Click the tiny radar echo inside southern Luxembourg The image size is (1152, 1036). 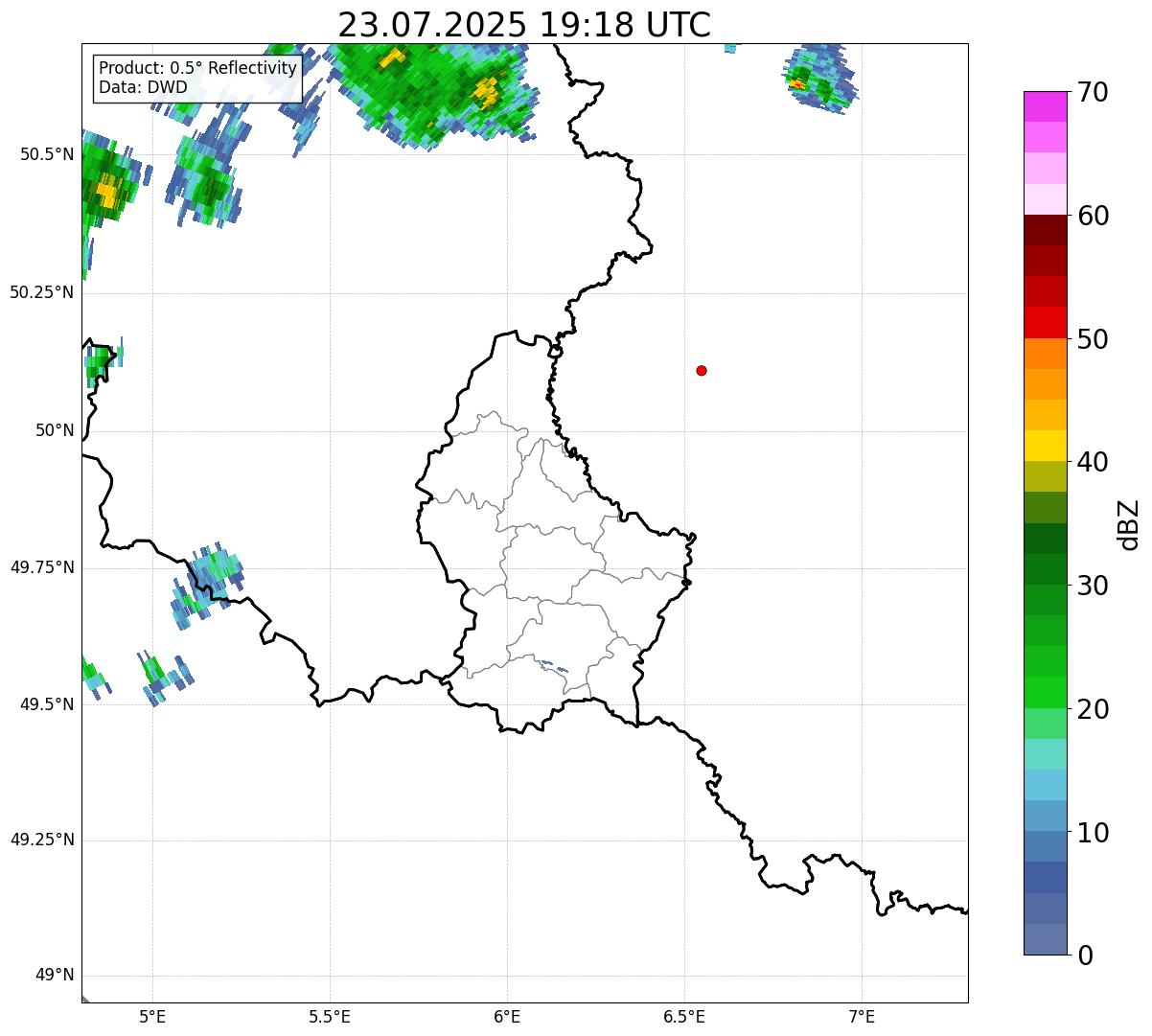pyautogui.click(x=553, y=666)
